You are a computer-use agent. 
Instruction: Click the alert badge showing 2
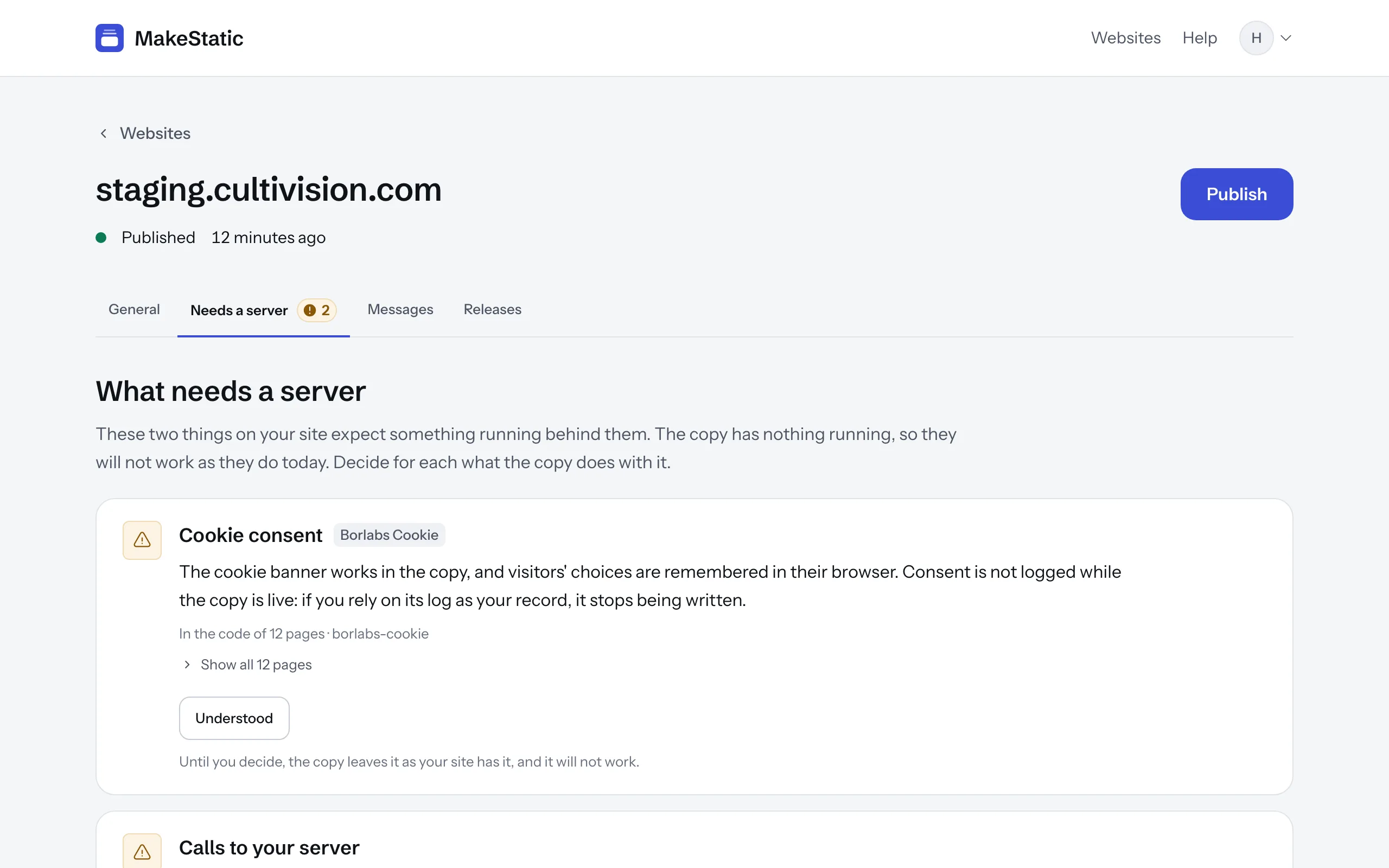tap(317, 310)
